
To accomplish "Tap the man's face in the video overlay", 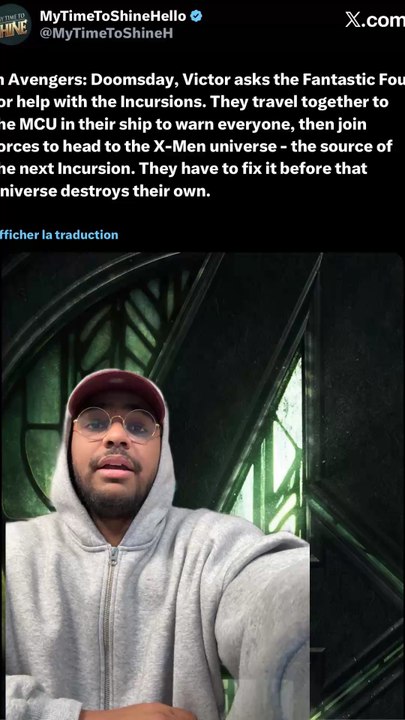I will pyautogui.click(x=116, y=450).
